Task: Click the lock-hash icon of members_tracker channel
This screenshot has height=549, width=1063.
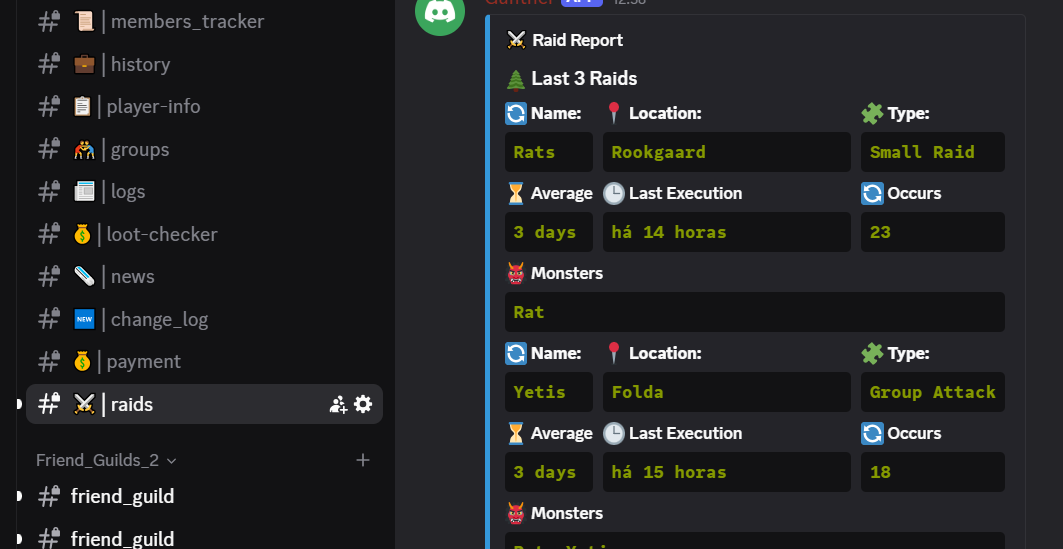Action: coord(49,22)
